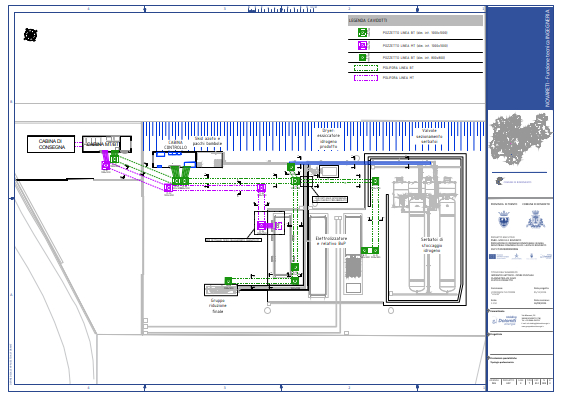Viewport: 562px width, 397px height.
Task: Click the Provincia di Trento coat of arms
Action: coord(504,219)
